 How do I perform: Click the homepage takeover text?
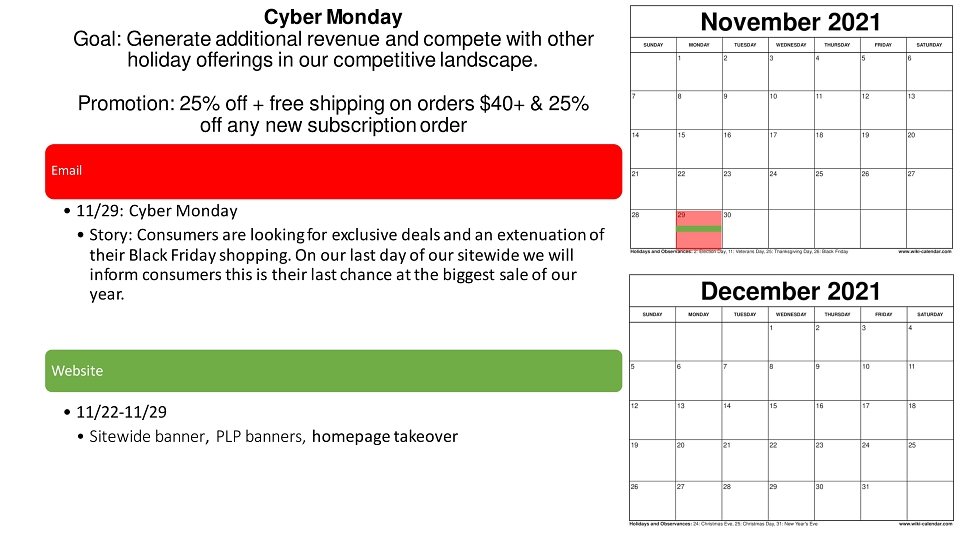(384, 437)
